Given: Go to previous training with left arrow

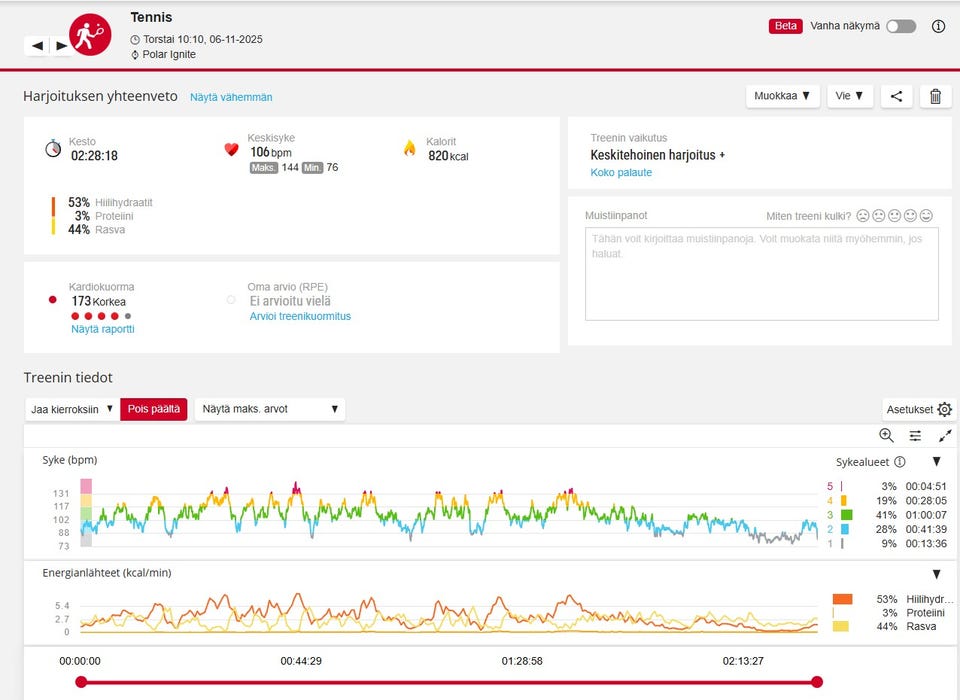Looking at the screenshot, I should click(x=37, y=45).
